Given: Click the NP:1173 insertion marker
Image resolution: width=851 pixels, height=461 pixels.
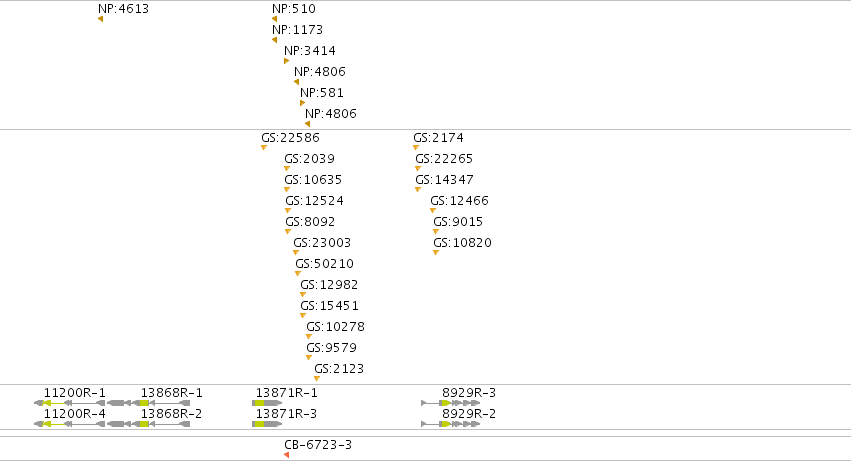Looking at the screenshot, I should pyautogui.click(x=274, y=40).
